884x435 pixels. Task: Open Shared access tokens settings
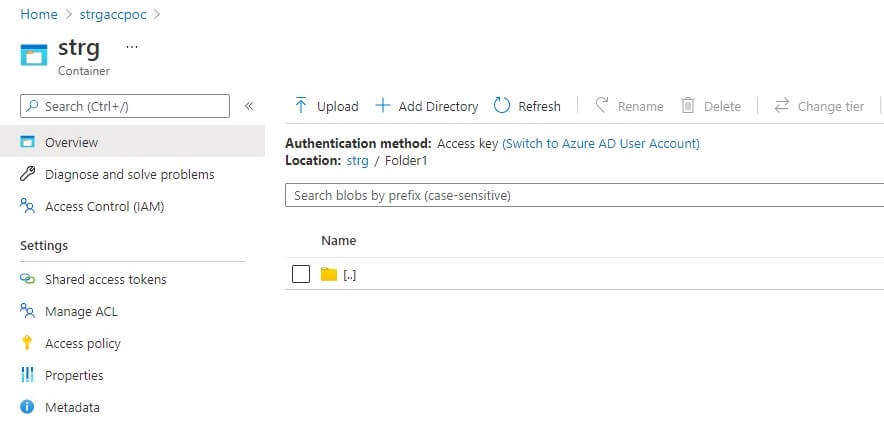pyautogui.click(x=105, y=279)
